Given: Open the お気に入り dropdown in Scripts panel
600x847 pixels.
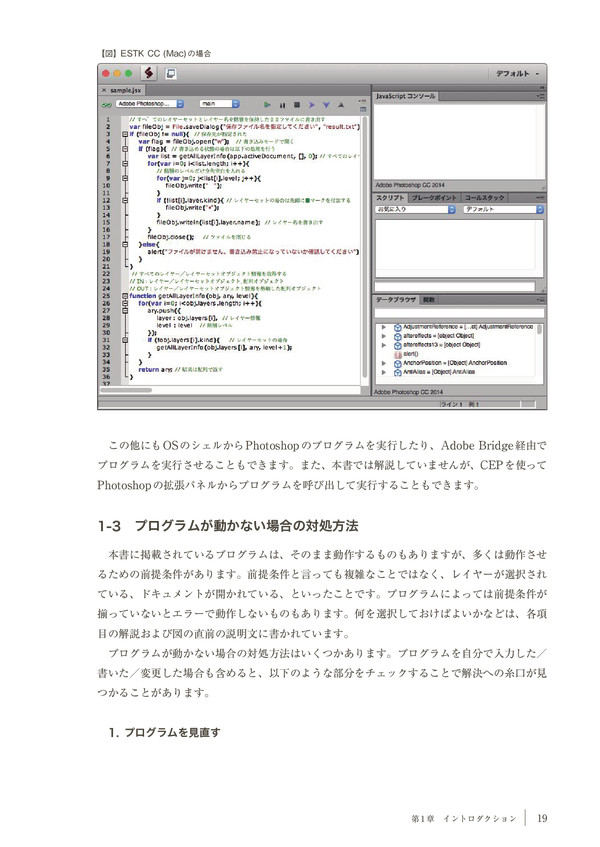Looking at the screenshot, I should pos(415,209).
